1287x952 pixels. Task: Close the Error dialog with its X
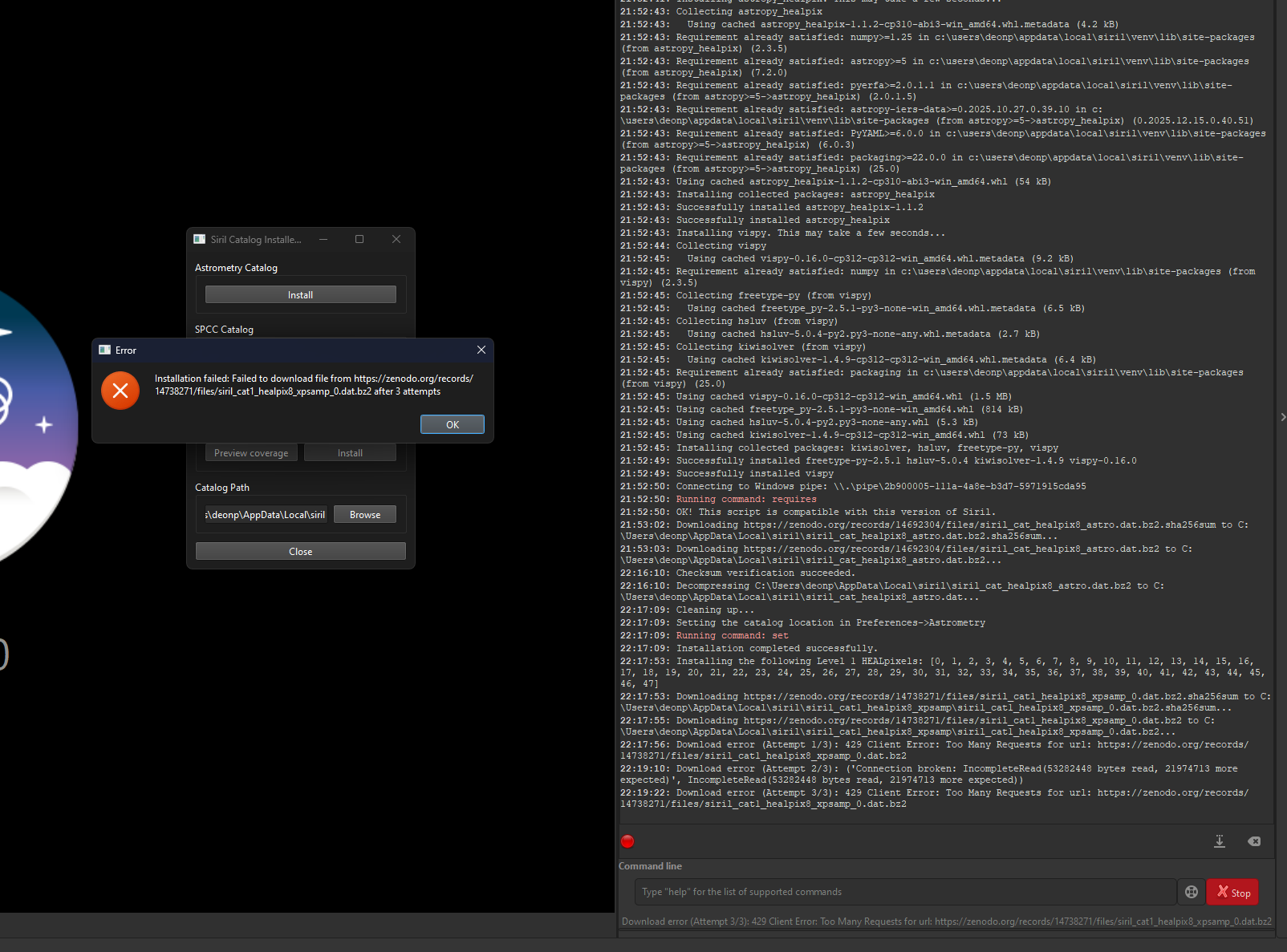point(481,350)
